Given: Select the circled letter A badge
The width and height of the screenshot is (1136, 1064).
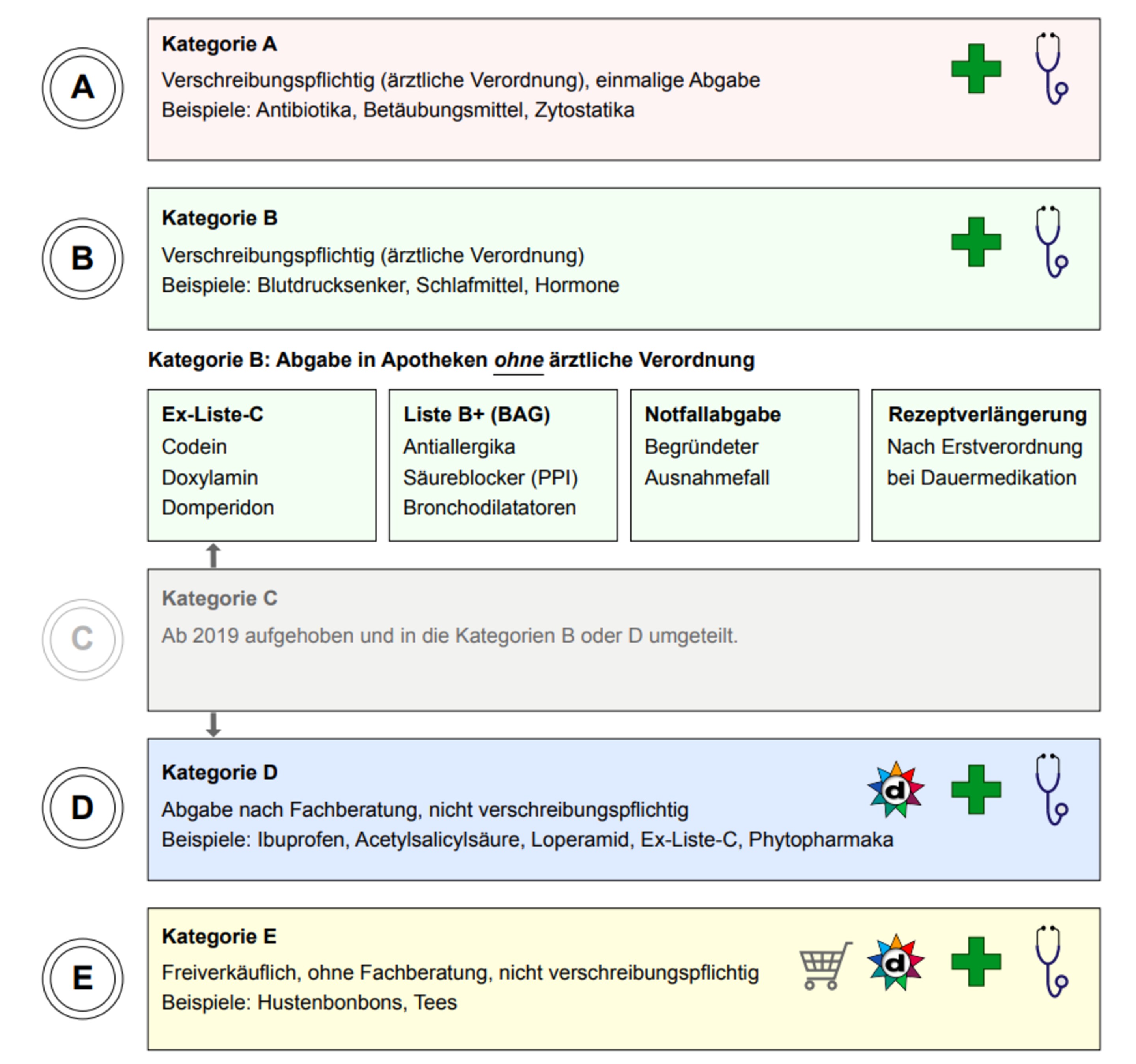Looking at the screenshot, I should [x=82, y=88].
